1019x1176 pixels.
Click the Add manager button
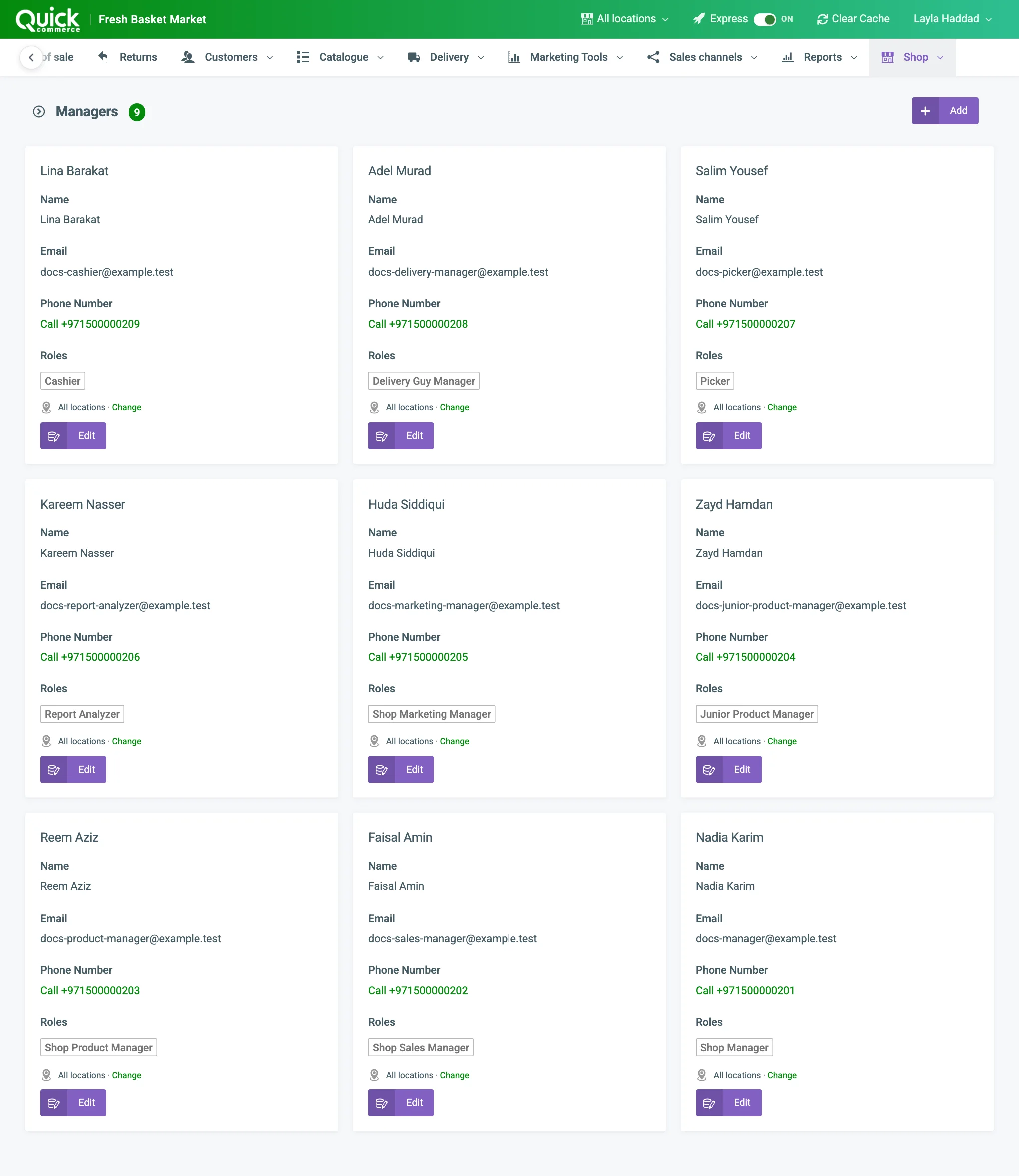pos(945,111)
